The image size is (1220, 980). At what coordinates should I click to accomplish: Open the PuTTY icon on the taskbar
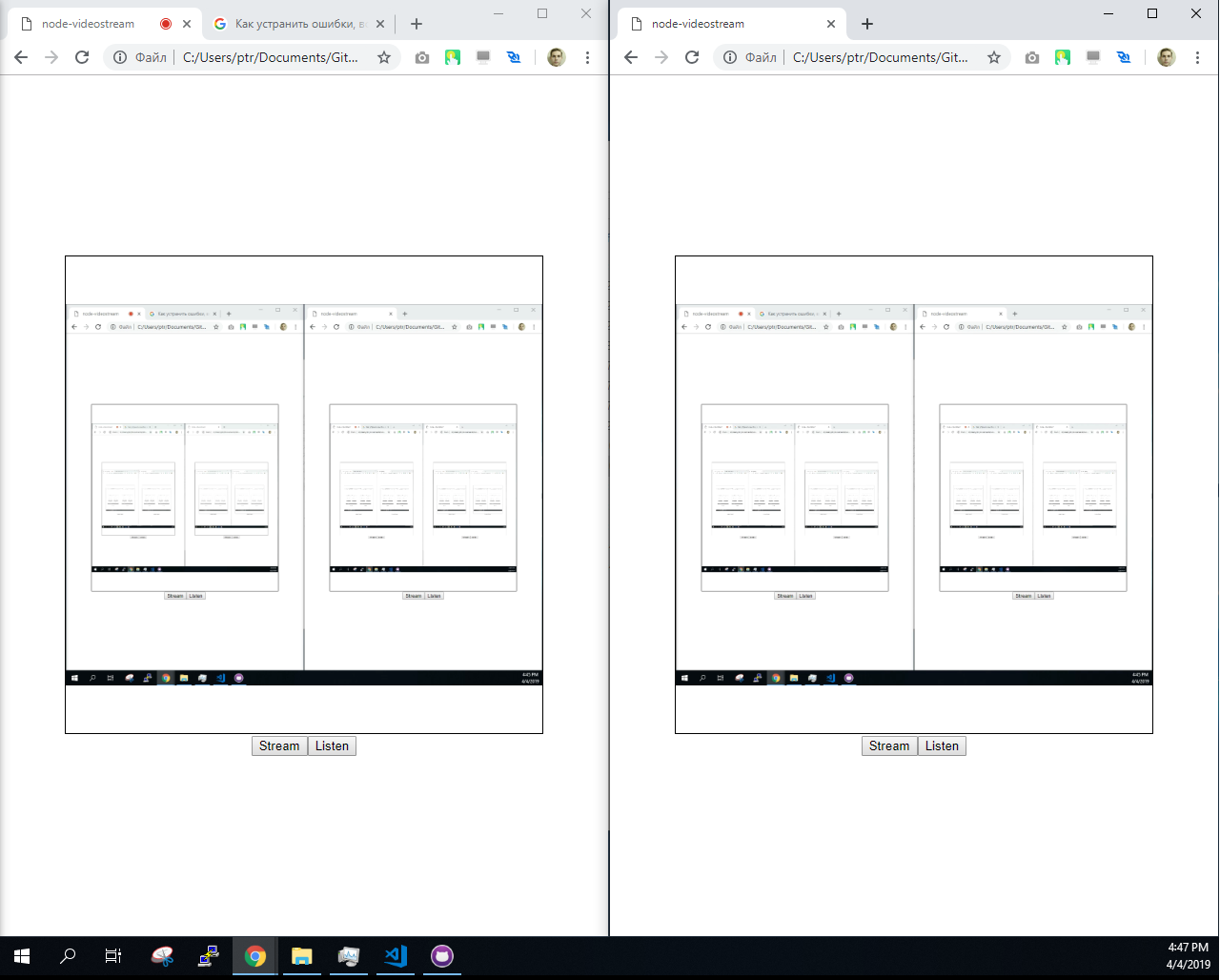(209, 956)
